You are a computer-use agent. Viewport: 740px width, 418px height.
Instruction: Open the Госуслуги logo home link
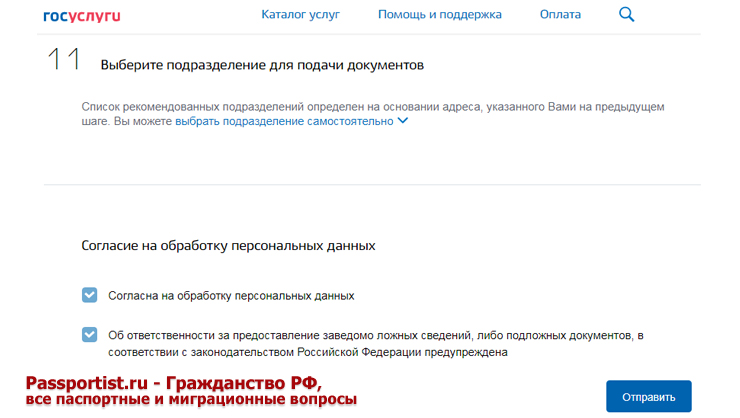[x=82, y=16]
